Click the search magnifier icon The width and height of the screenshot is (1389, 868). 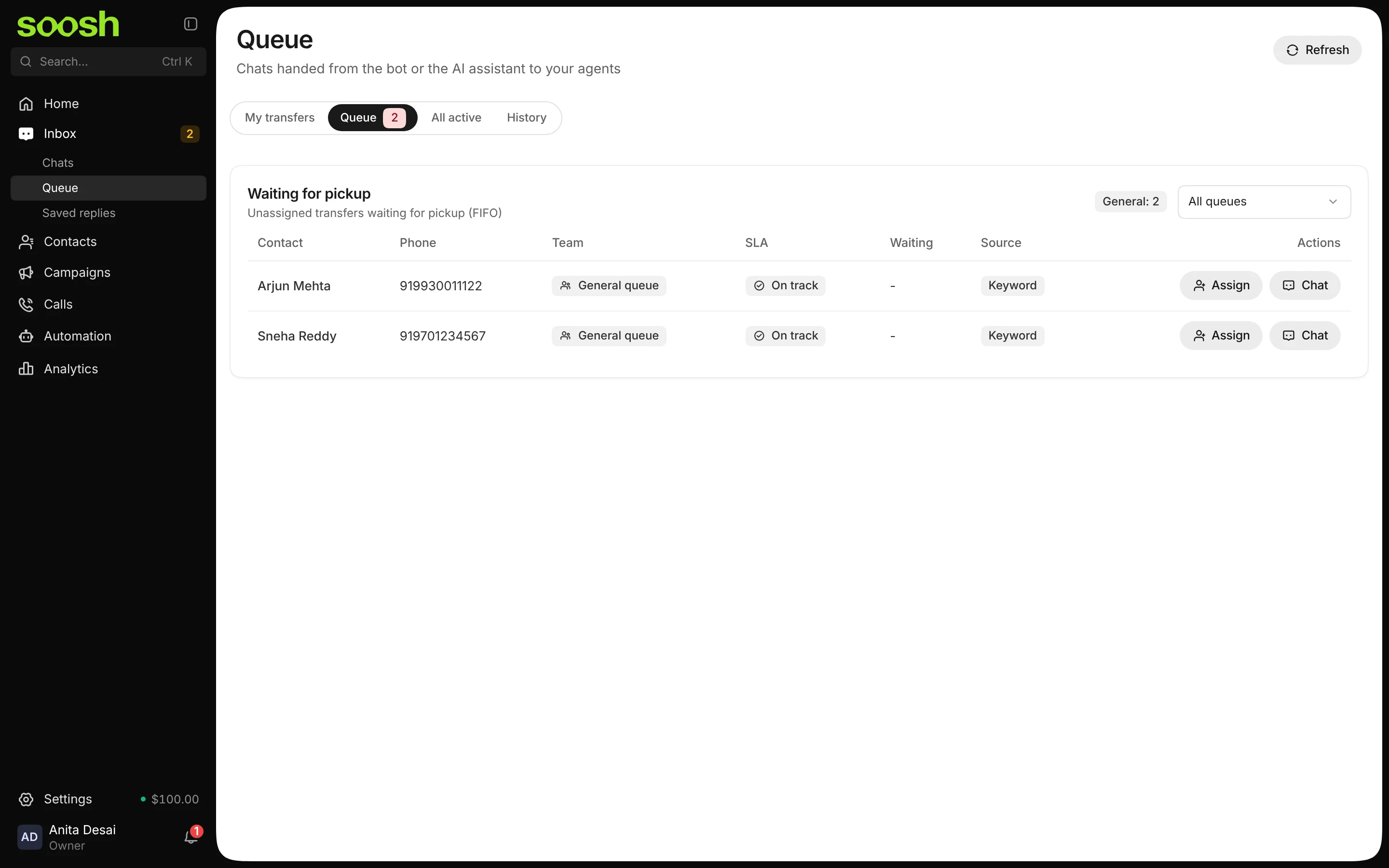[25, 61]
